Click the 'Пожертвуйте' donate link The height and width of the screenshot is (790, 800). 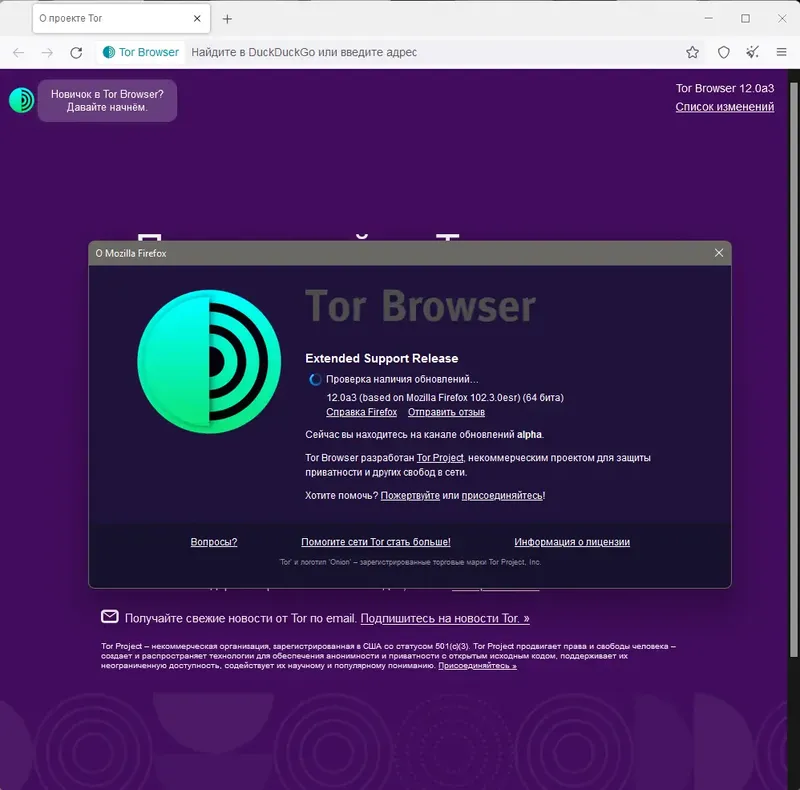tap(410, 496)
